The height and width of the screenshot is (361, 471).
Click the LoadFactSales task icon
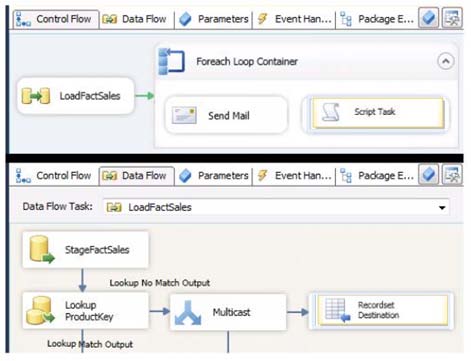[36, 96]
